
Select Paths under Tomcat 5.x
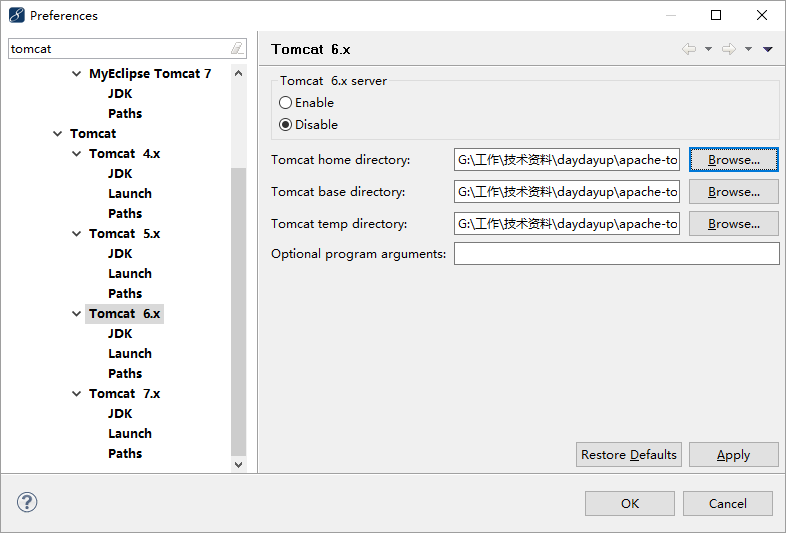[x=125, y=293]
